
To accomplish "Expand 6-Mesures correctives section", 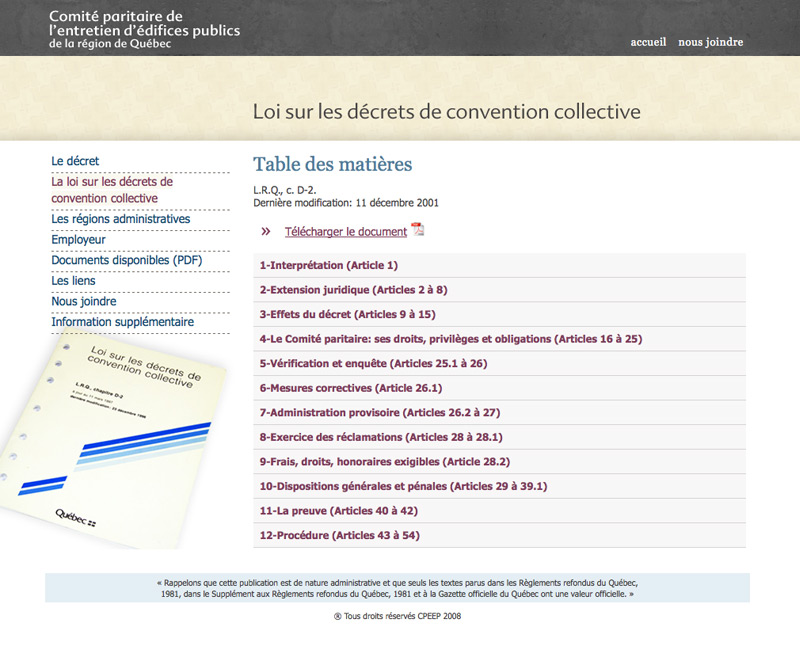I will point(350,388).
